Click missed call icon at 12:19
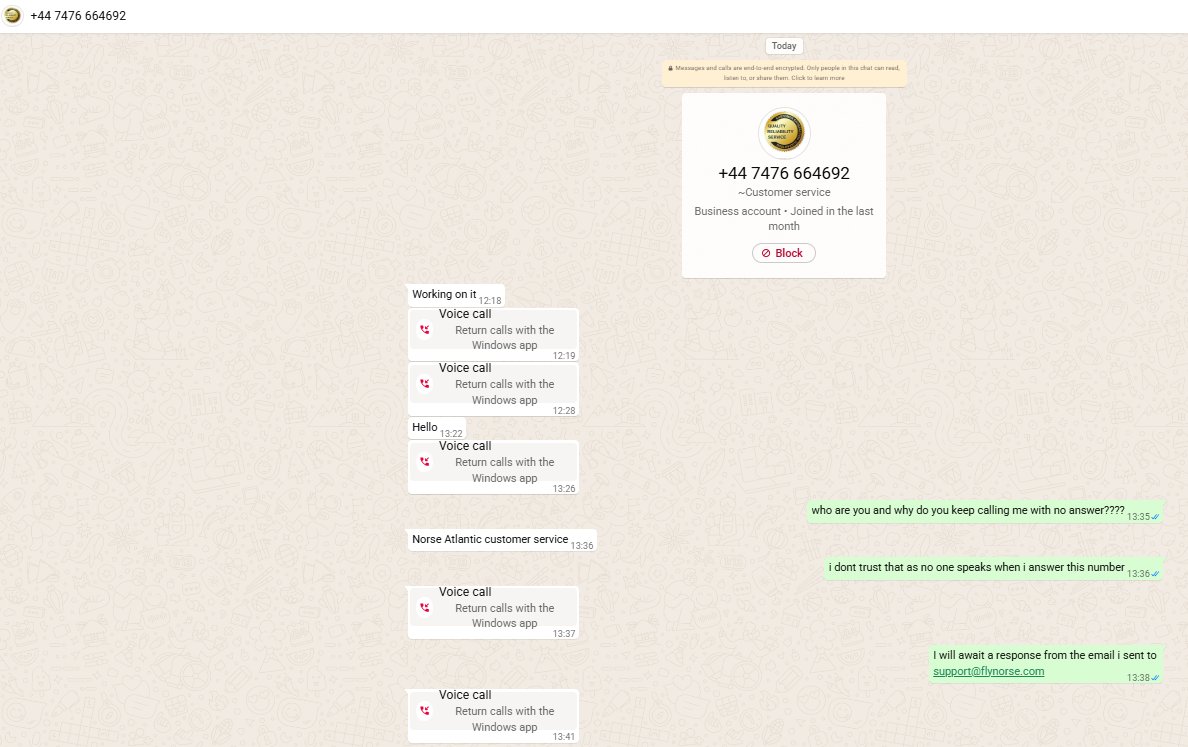 425,330
